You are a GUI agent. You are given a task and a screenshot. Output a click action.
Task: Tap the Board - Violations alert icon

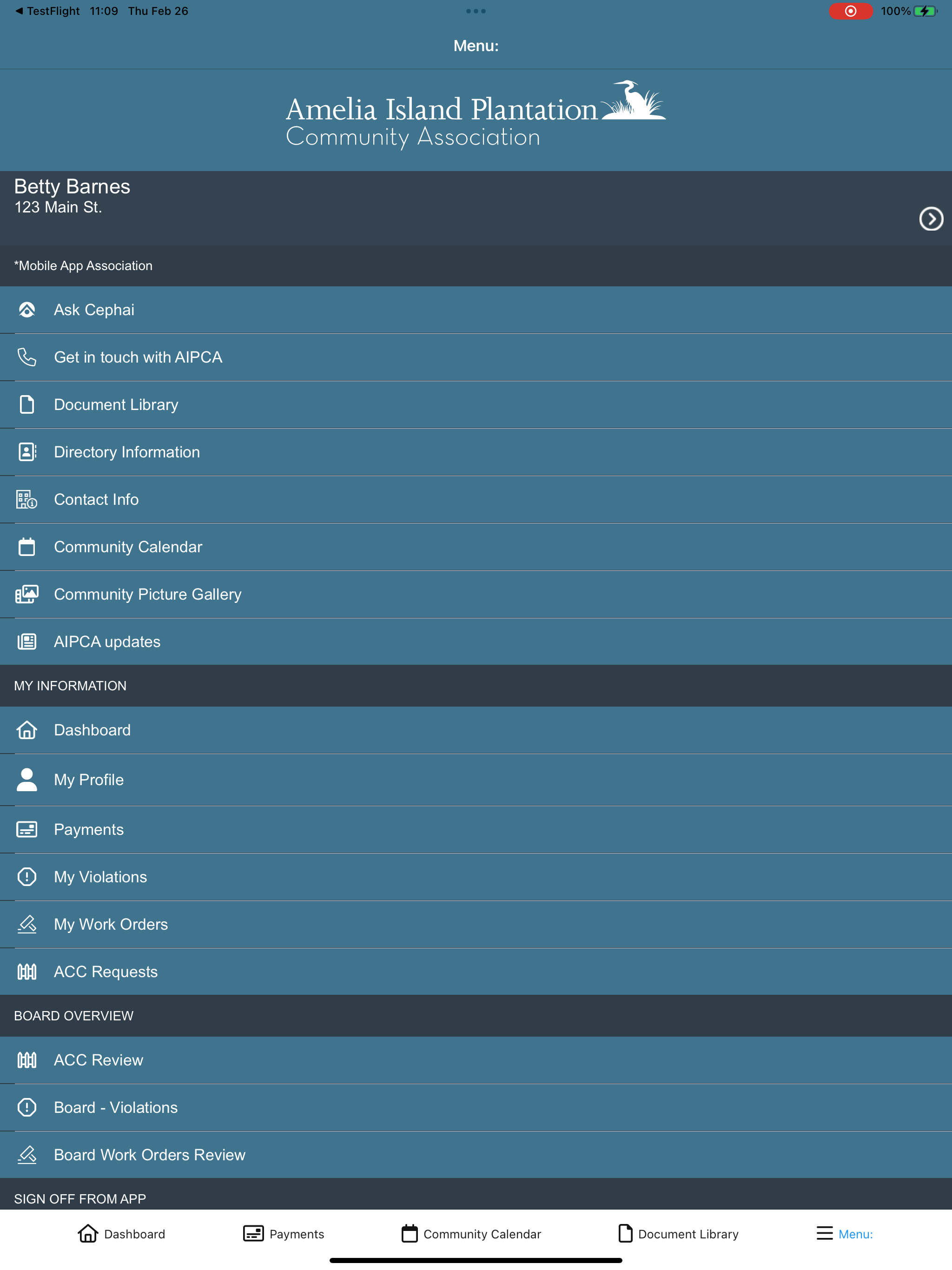click(x=27, y=1107)
